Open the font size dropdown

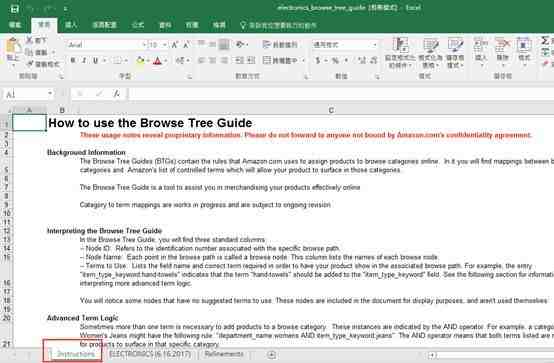pyautogui.click(x=164, y=45)
